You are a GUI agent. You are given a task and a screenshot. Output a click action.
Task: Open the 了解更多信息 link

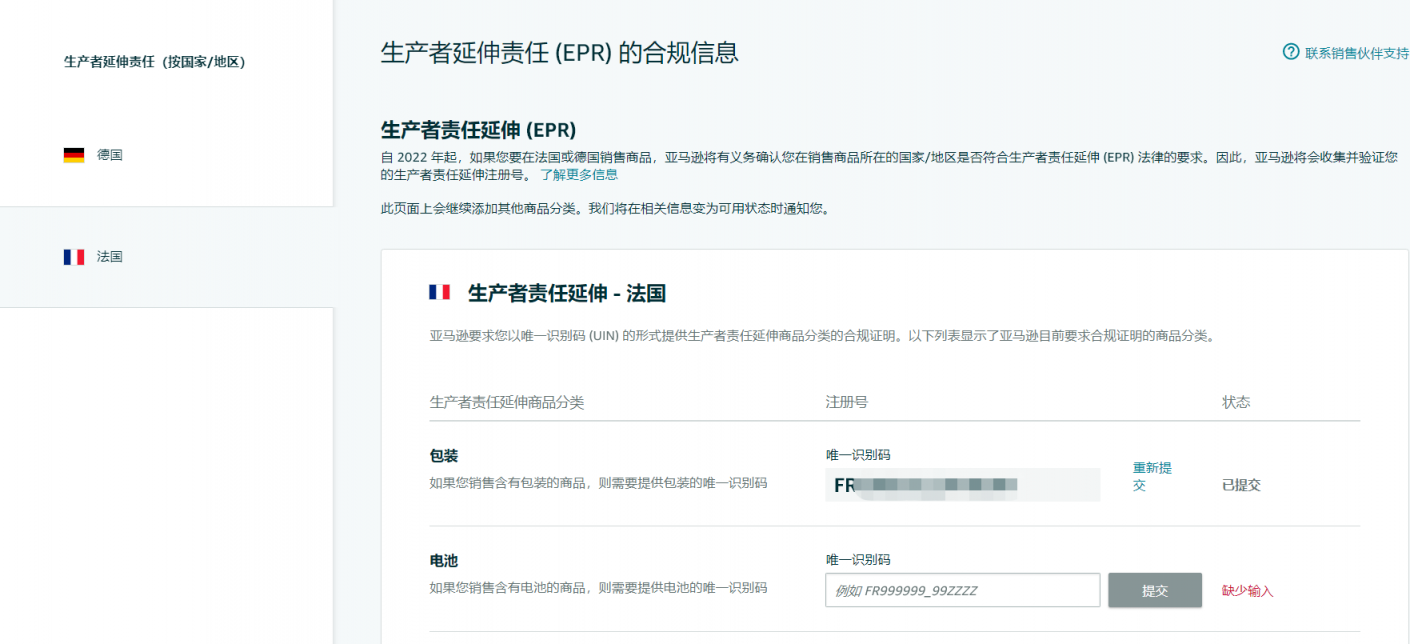pos(578,175)
